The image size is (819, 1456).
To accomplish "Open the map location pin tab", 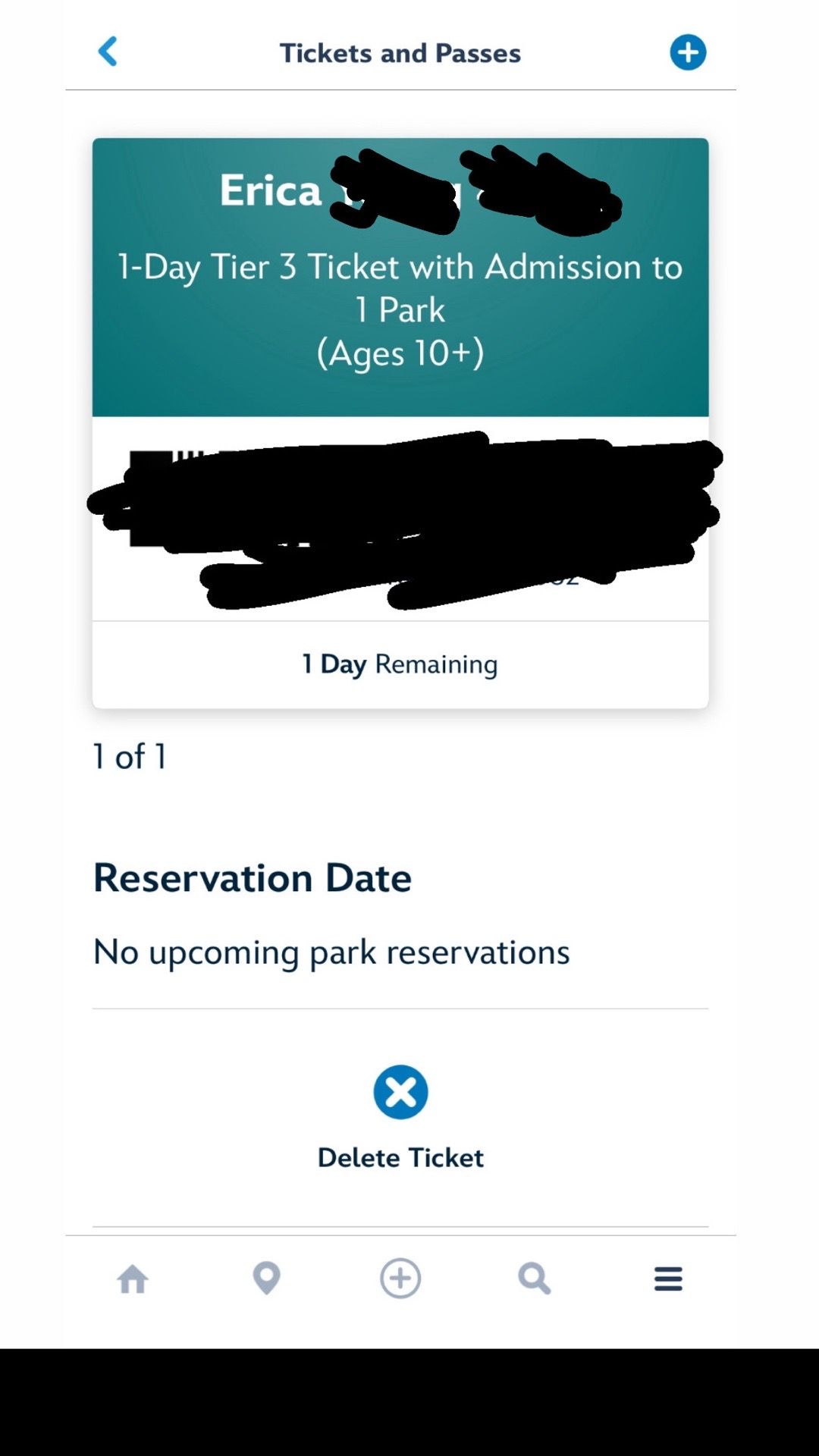I will (266, 1279).
